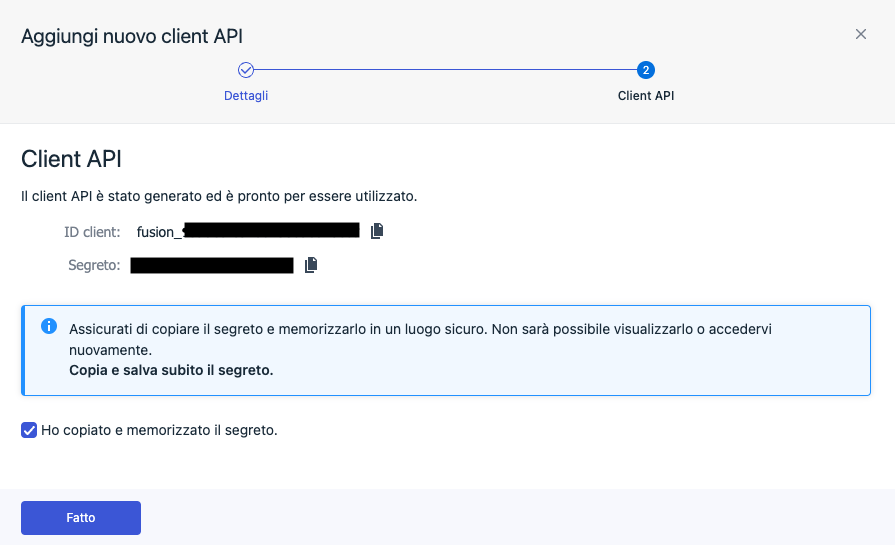Copy the Segreto value to clipboard
Image resolution: width=895 pixels, height=545 pixels.
[x=311, y=265]
